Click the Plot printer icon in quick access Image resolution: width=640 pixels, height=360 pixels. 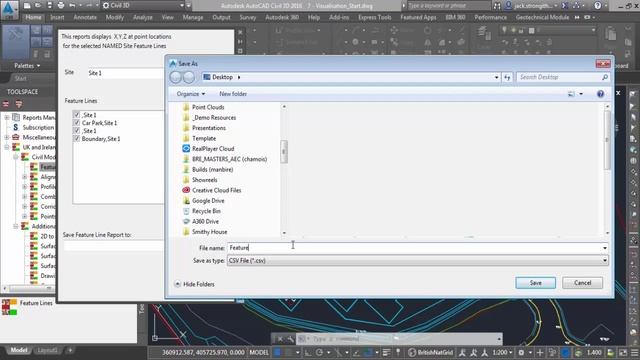point(61,6)
